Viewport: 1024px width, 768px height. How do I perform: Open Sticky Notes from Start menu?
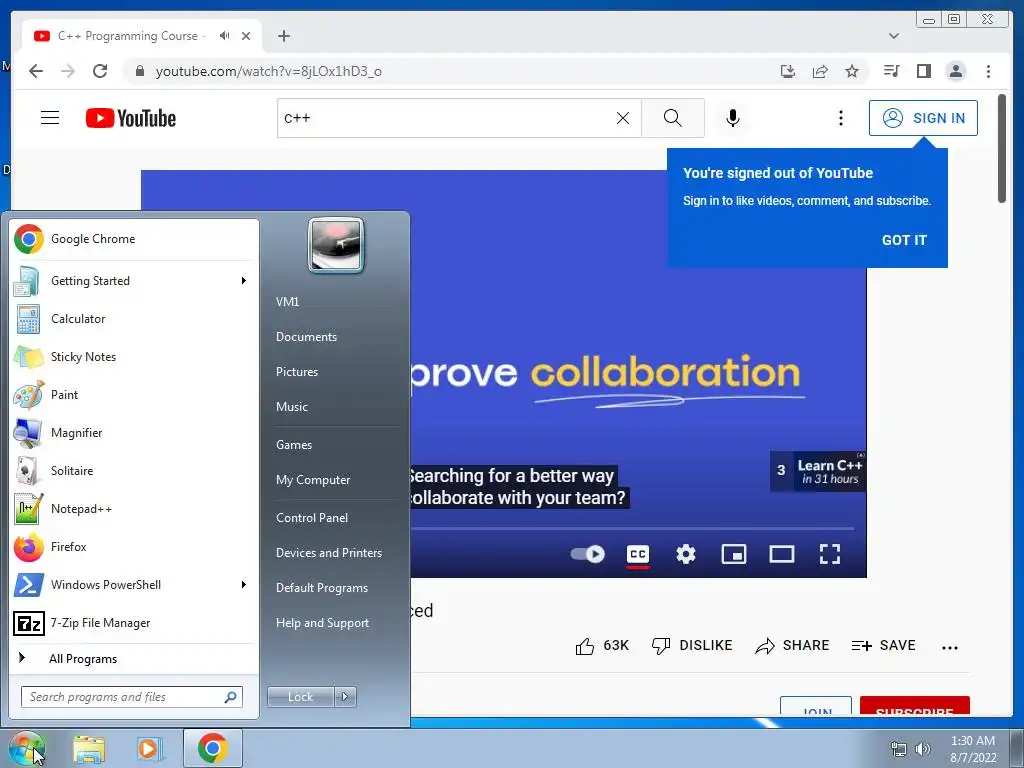[x=133, y=357]
